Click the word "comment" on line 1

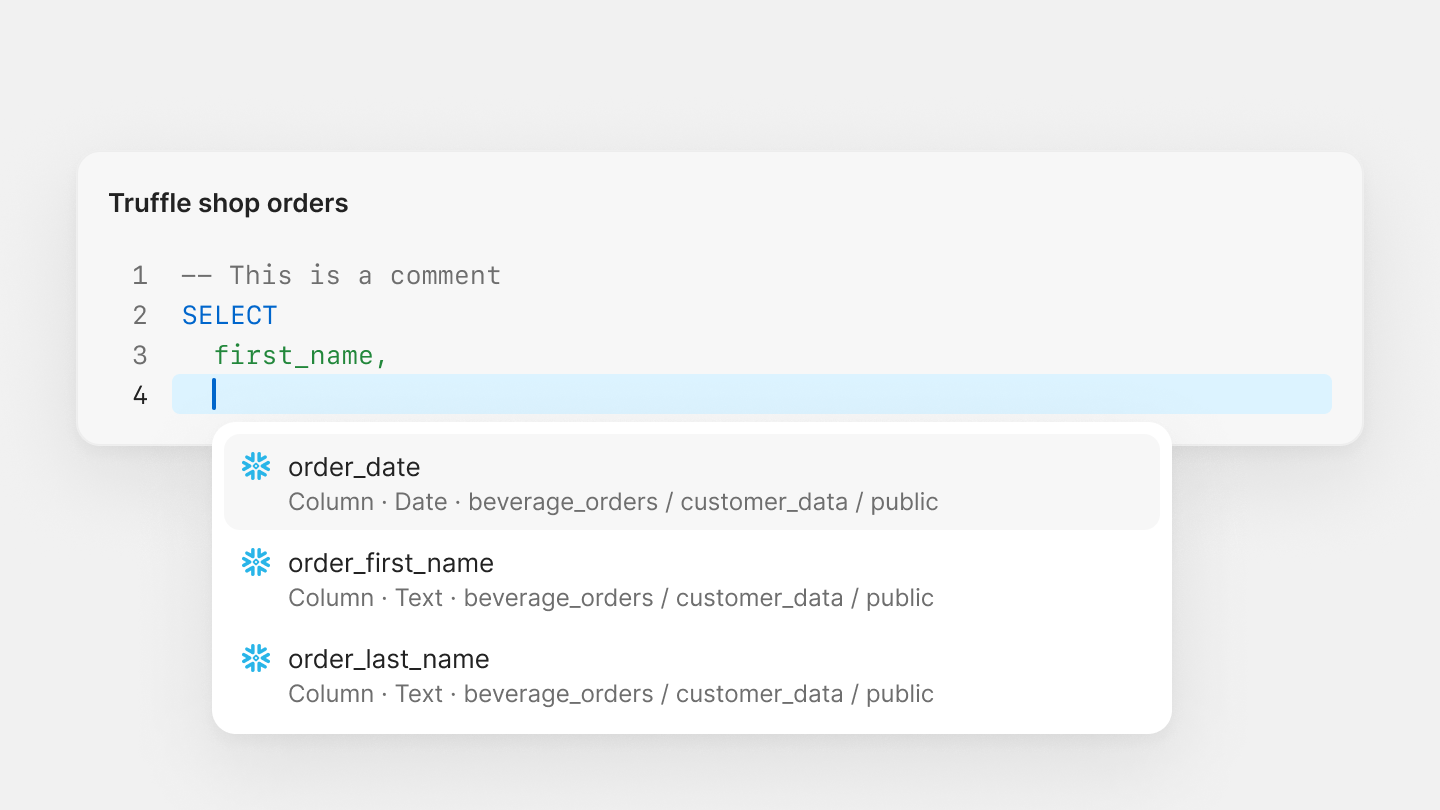coord(445,275)
